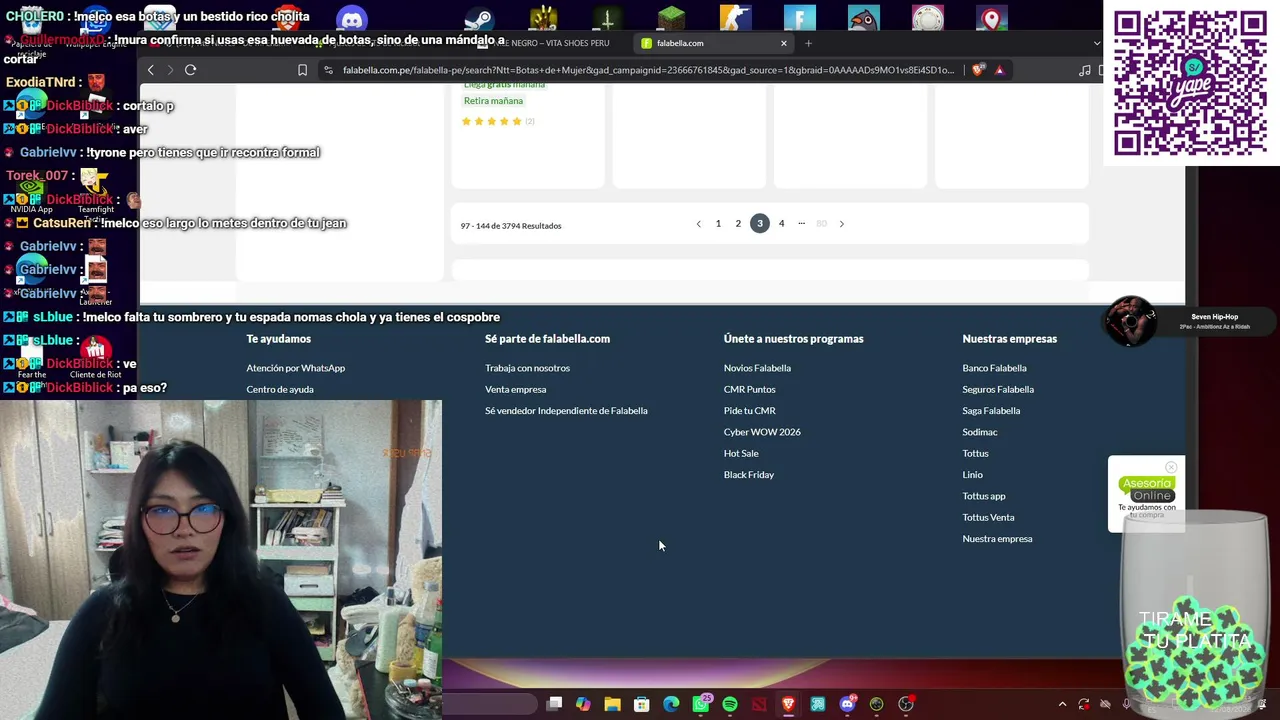Launch Steam from the desktop
Screen dimensions: 1280x720
(x=480, y=19)
